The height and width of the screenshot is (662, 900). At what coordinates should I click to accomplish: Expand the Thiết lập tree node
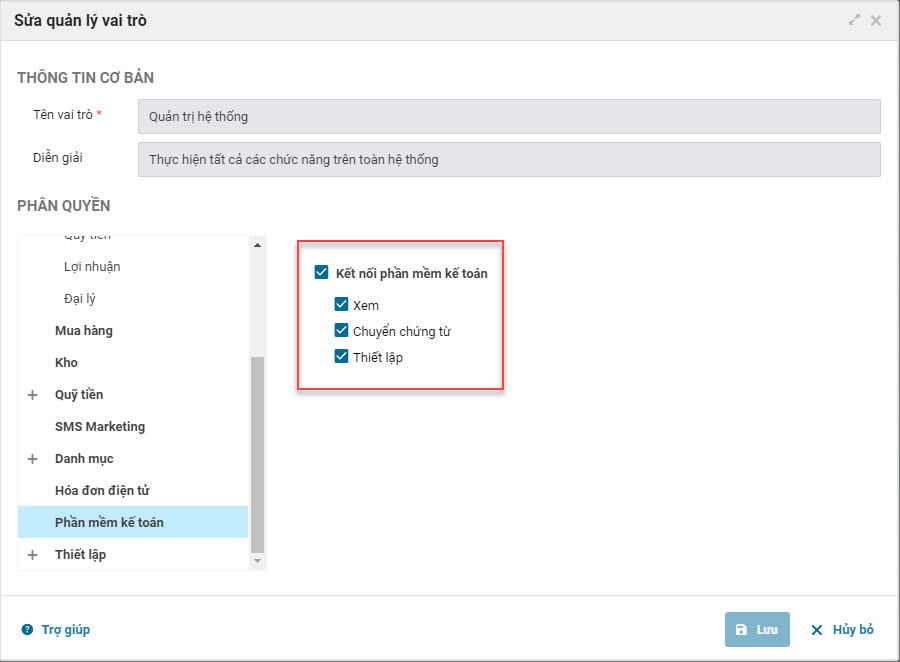pos(33,555)
